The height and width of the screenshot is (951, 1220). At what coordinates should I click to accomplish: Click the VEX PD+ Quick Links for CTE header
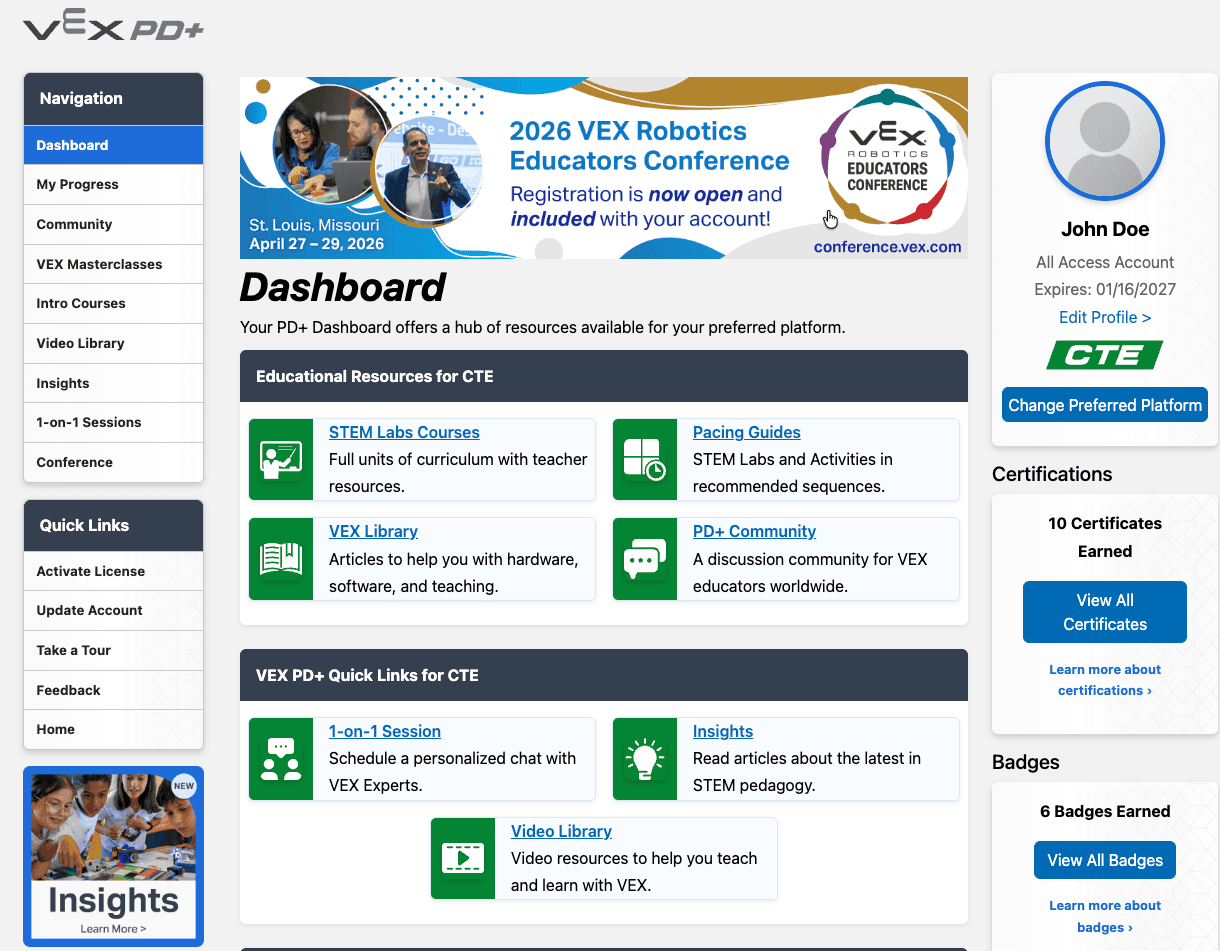coord(604,675)
